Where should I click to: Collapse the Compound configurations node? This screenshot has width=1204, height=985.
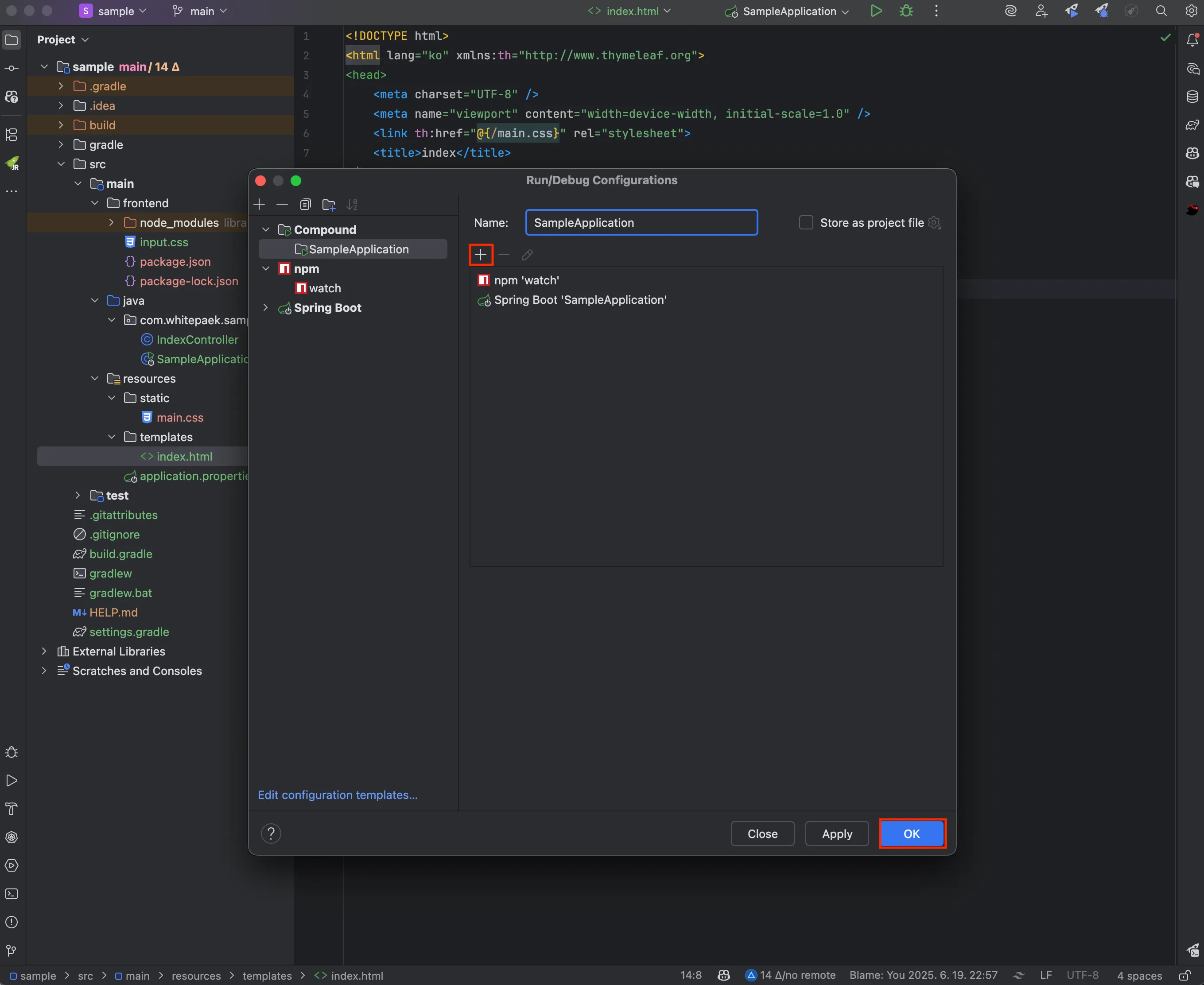(x=265, y=229)
